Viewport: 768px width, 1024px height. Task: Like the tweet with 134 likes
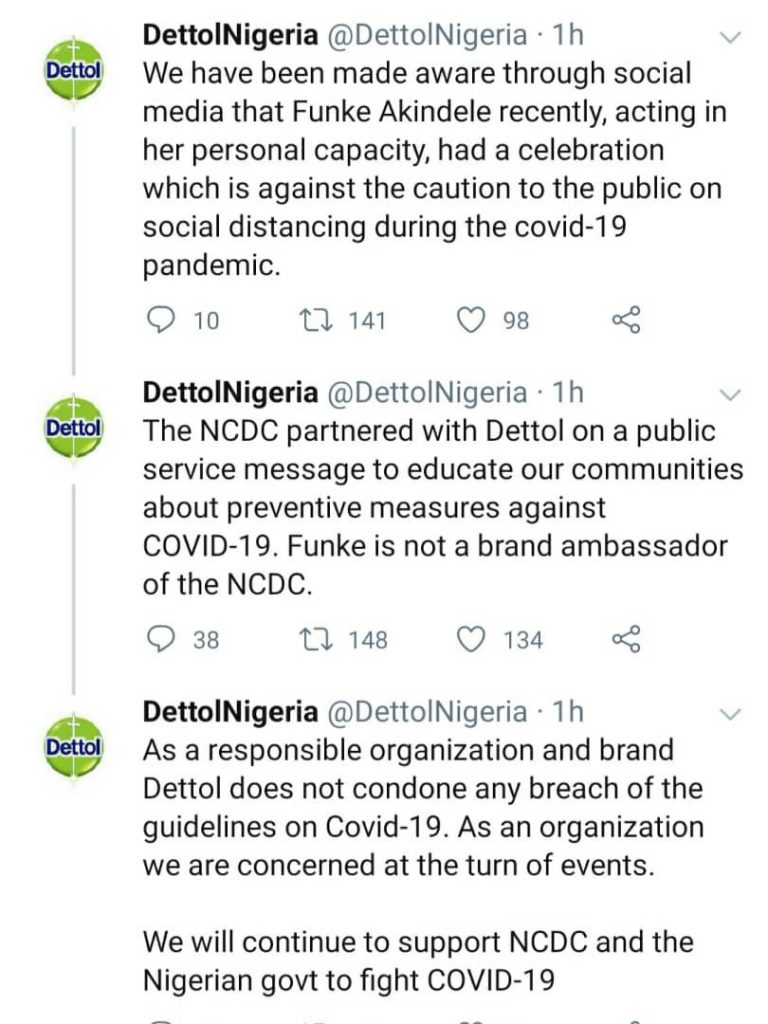pos(470,639)
